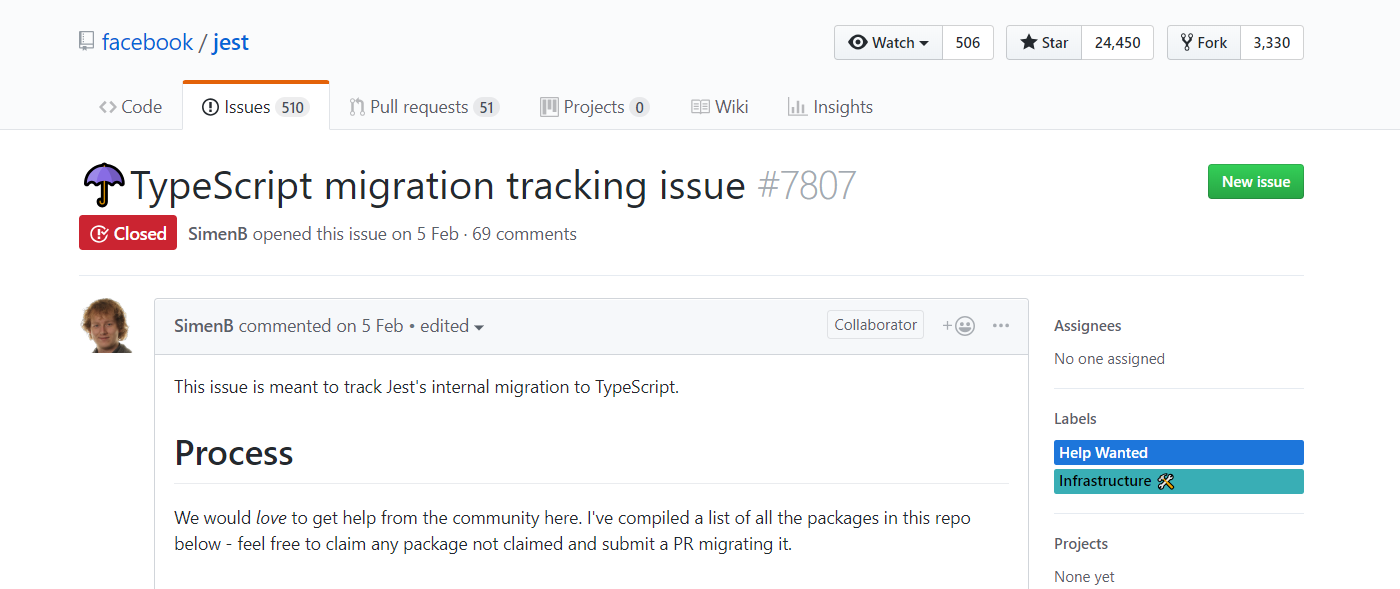Viewport: 1400px width, 589px height.
Task: Open the Watch dropdown button
Action: point(889,43)
